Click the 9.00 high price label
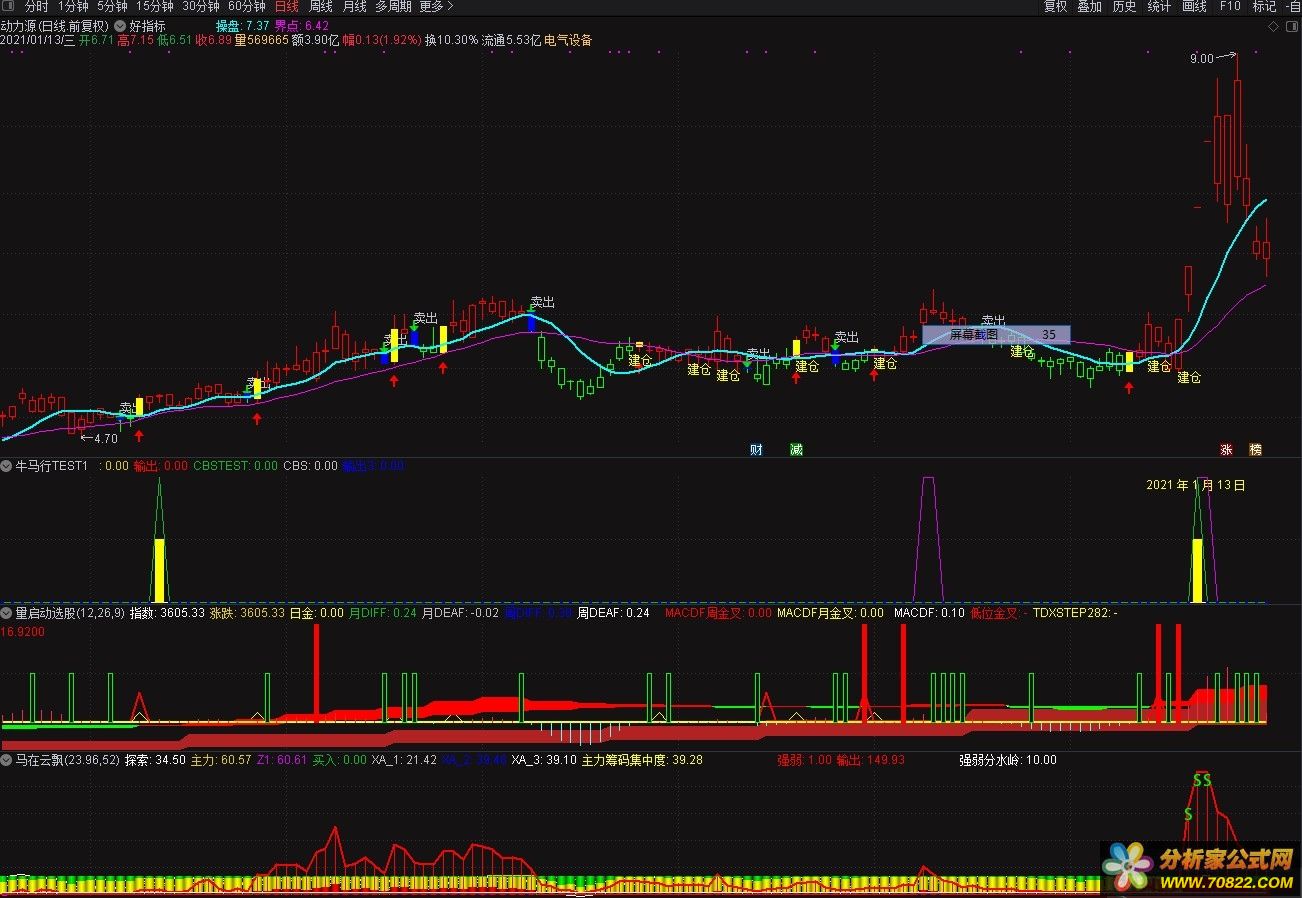This screenshot has height=898, width=1302. pyautogui.click(x=1201, y=59)
